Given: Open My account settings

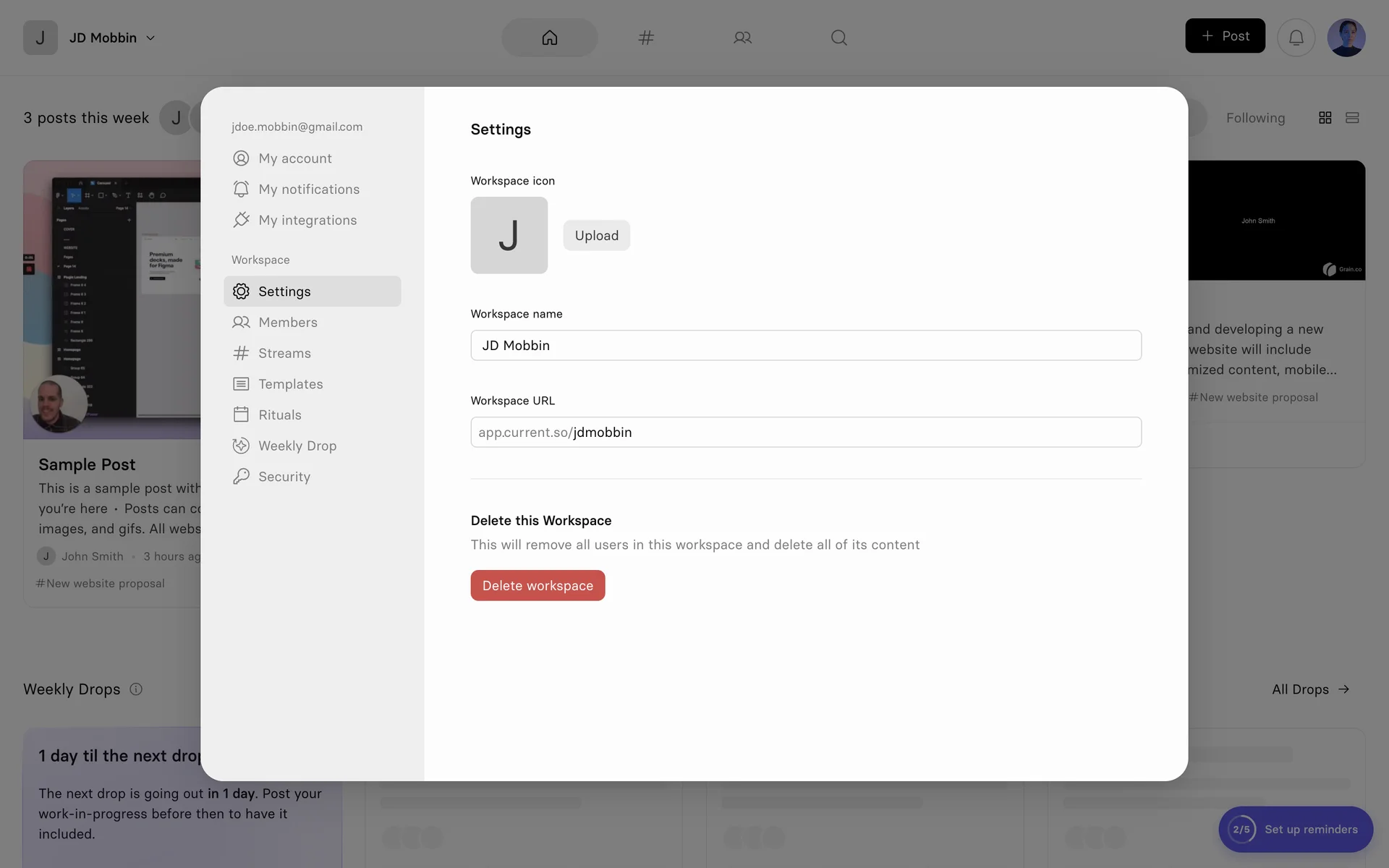Looking at the screenshot, I should [x=295, y=158].
